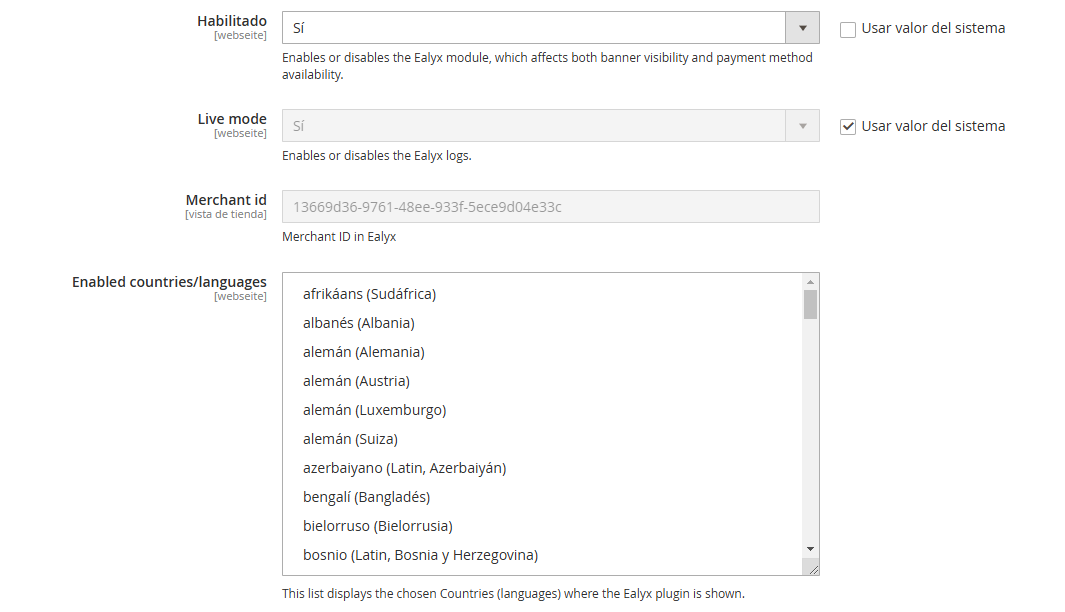This screenshot has width=1065, height=612.
Task: Select 'albanés (Albania)' option
Action: (358, 323)
